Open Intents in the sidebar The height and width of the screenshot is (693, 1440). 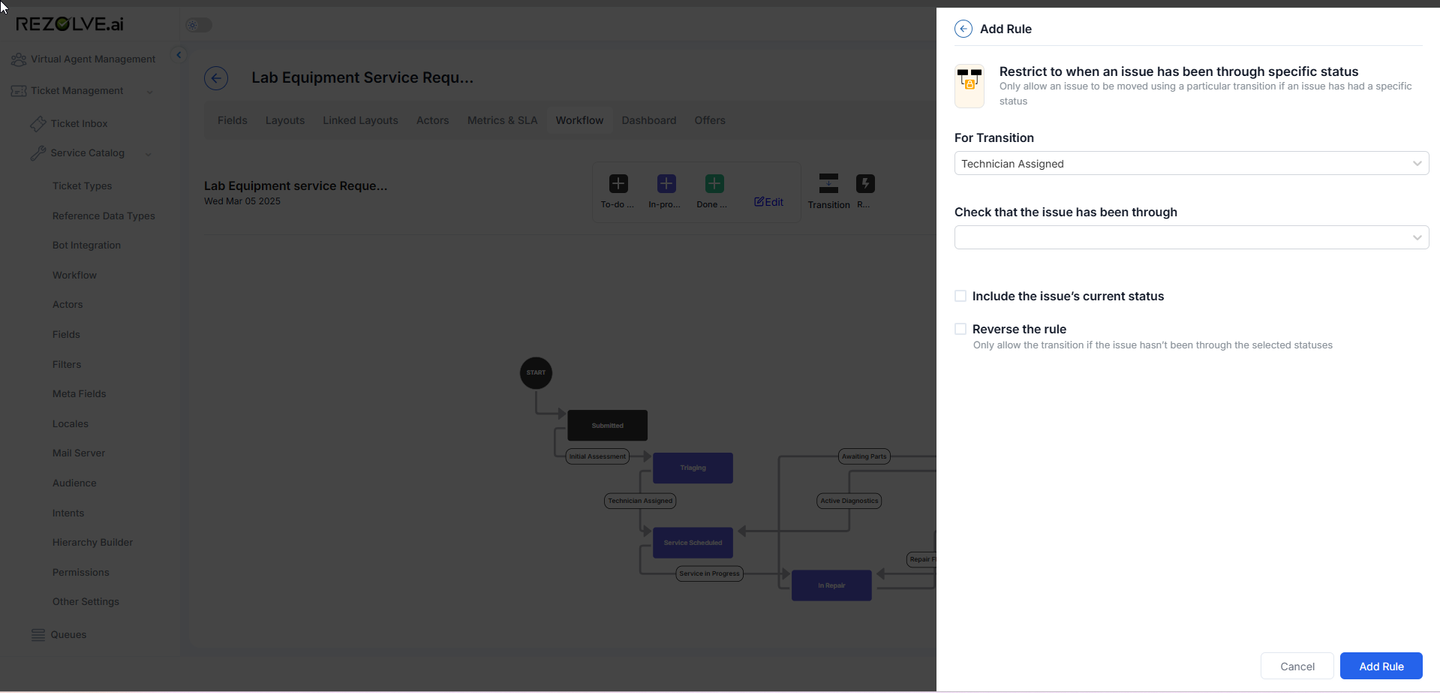68,513
